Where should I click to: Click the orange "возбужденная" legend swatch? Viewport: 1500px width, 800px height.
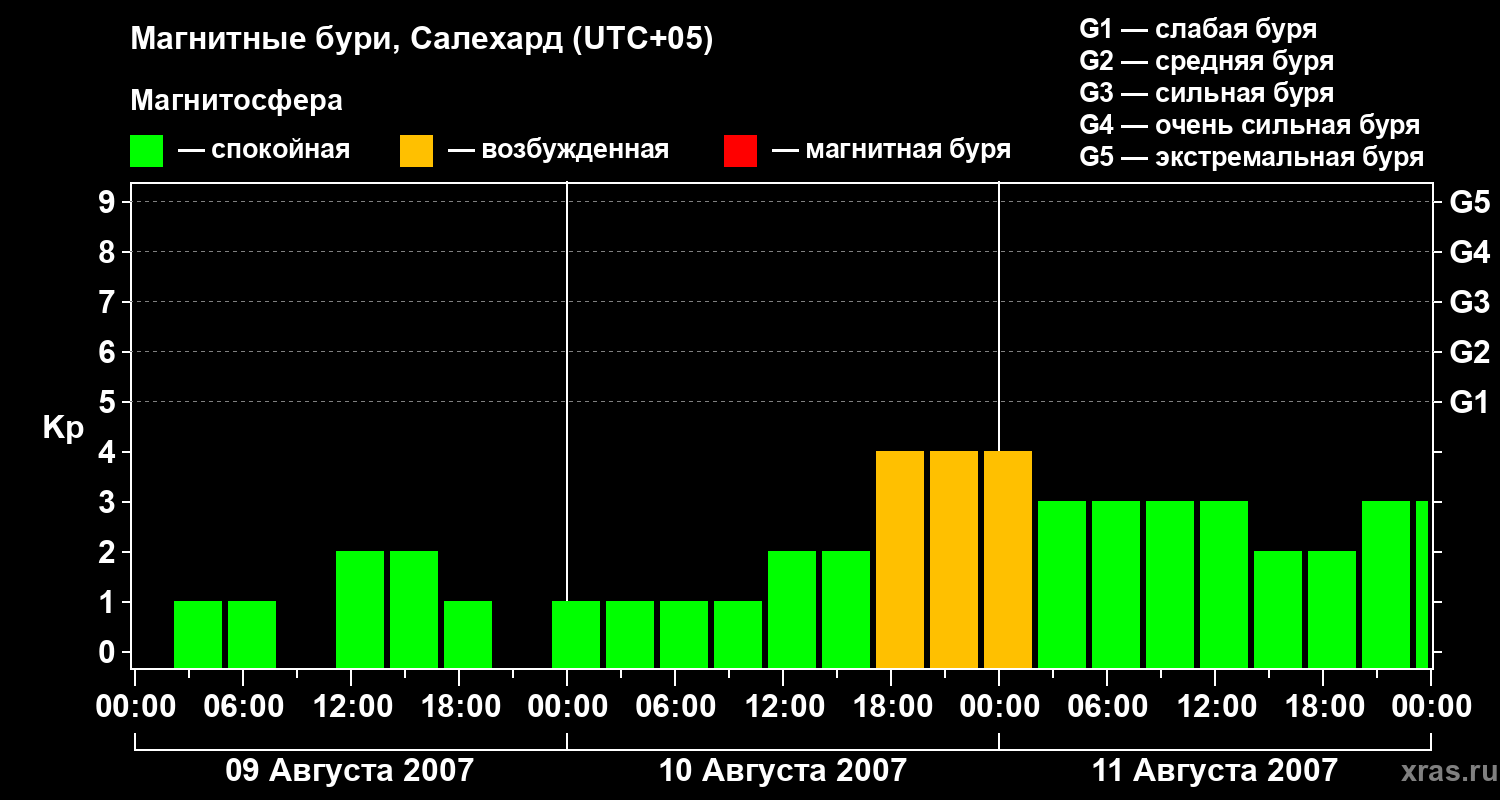(416, 151)
